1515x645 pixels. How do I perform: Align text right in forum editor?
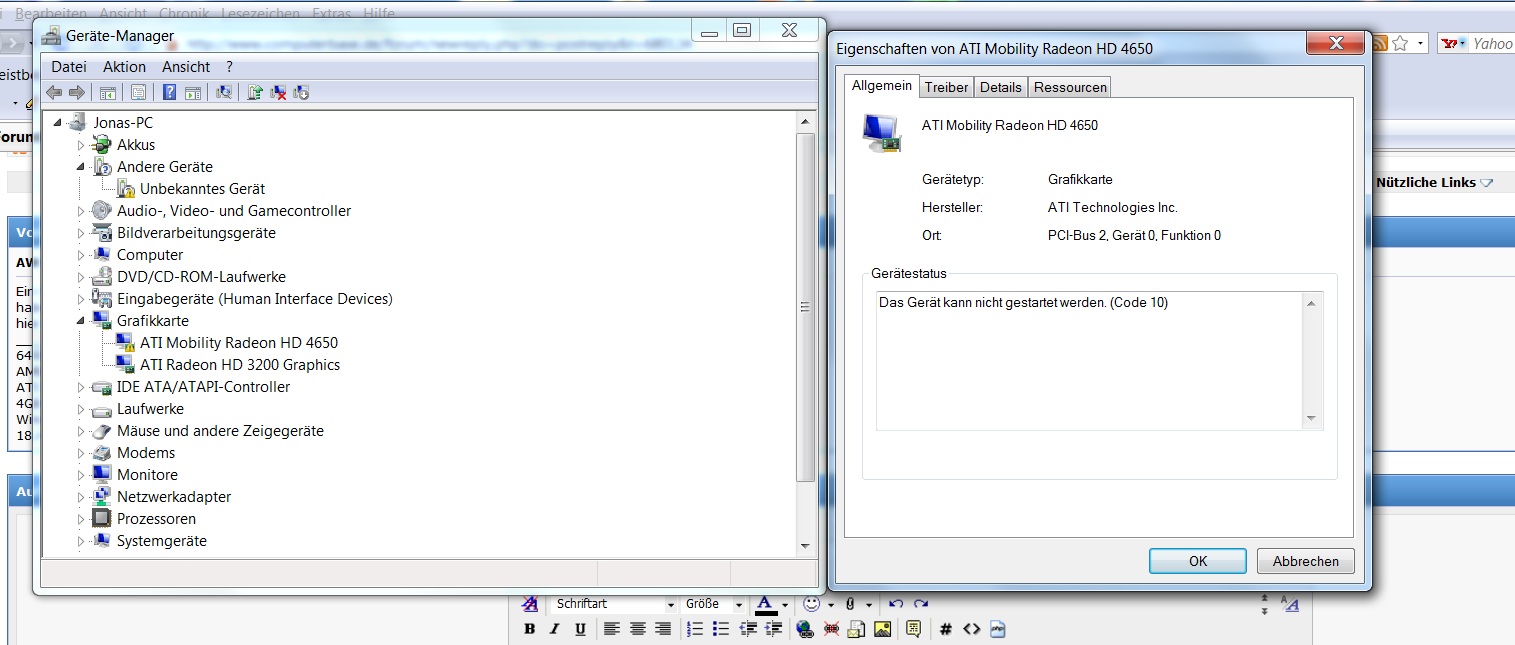pyautogui.click(x=663, y=629)
